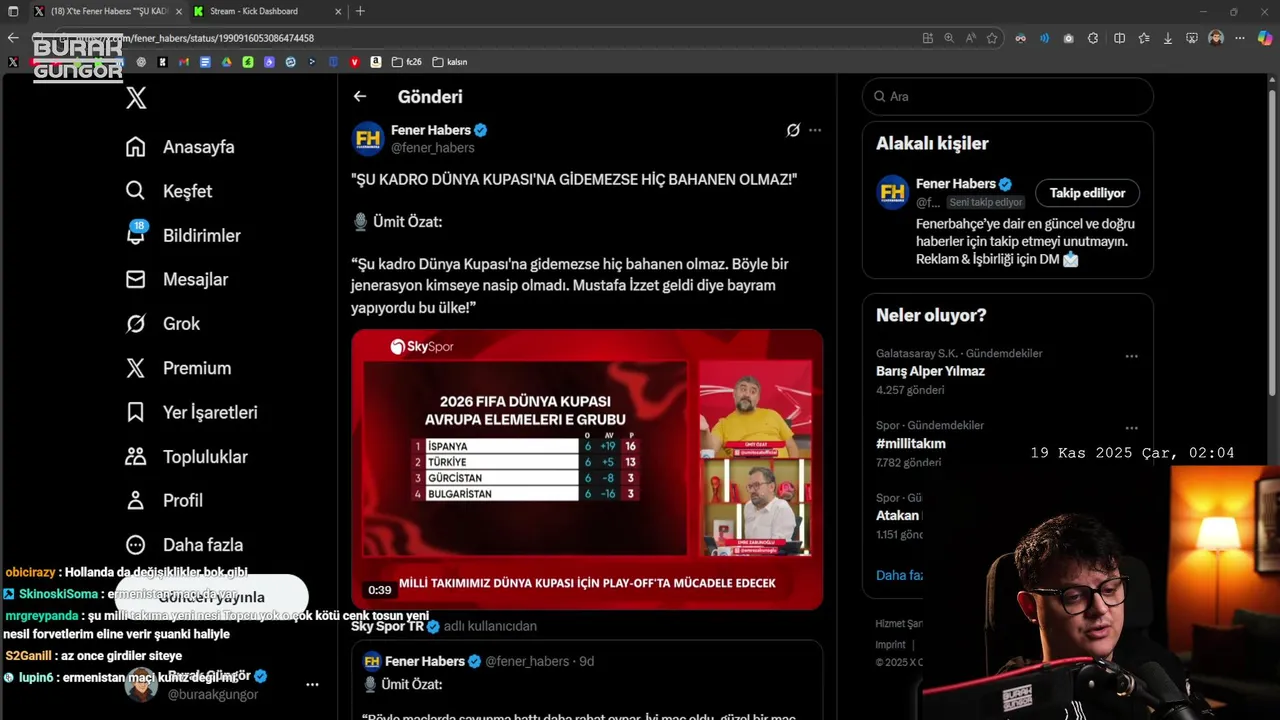Open Keşfet explore page
1280x720 pixels.
(168, 191)
